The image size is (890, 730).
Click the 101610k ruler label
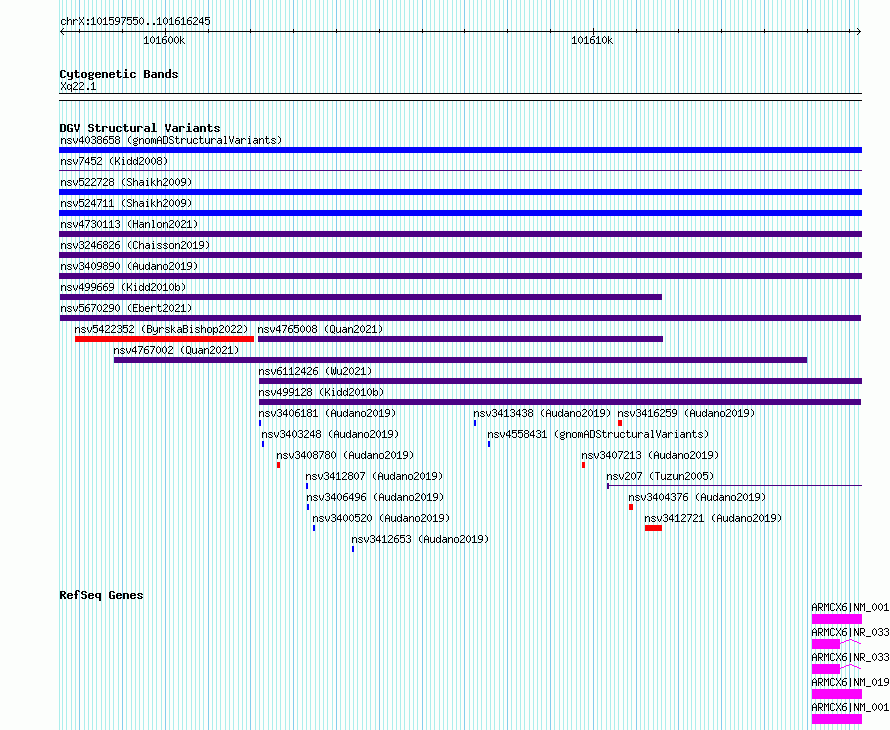click(x=592, y=40)
